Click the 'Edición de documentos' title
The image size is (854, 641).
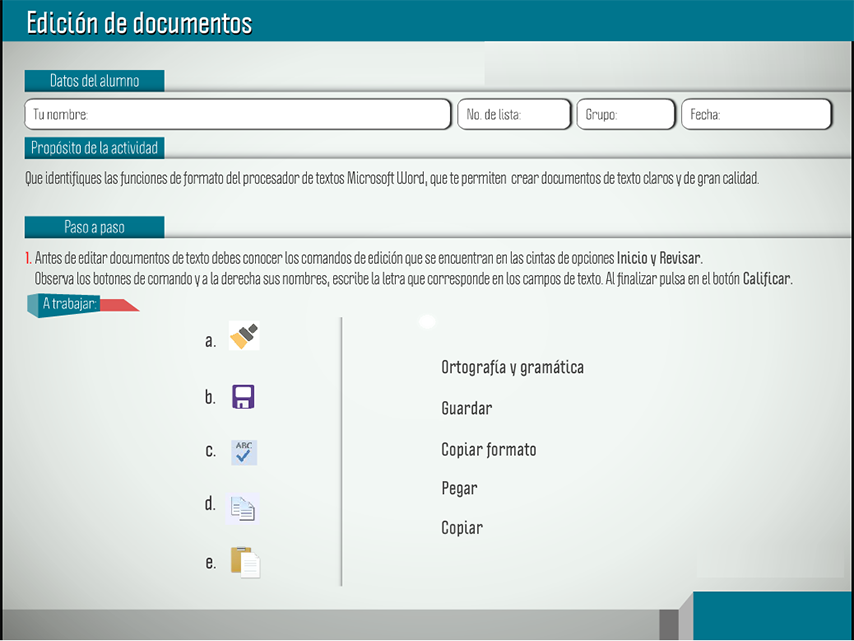point(139,23)
